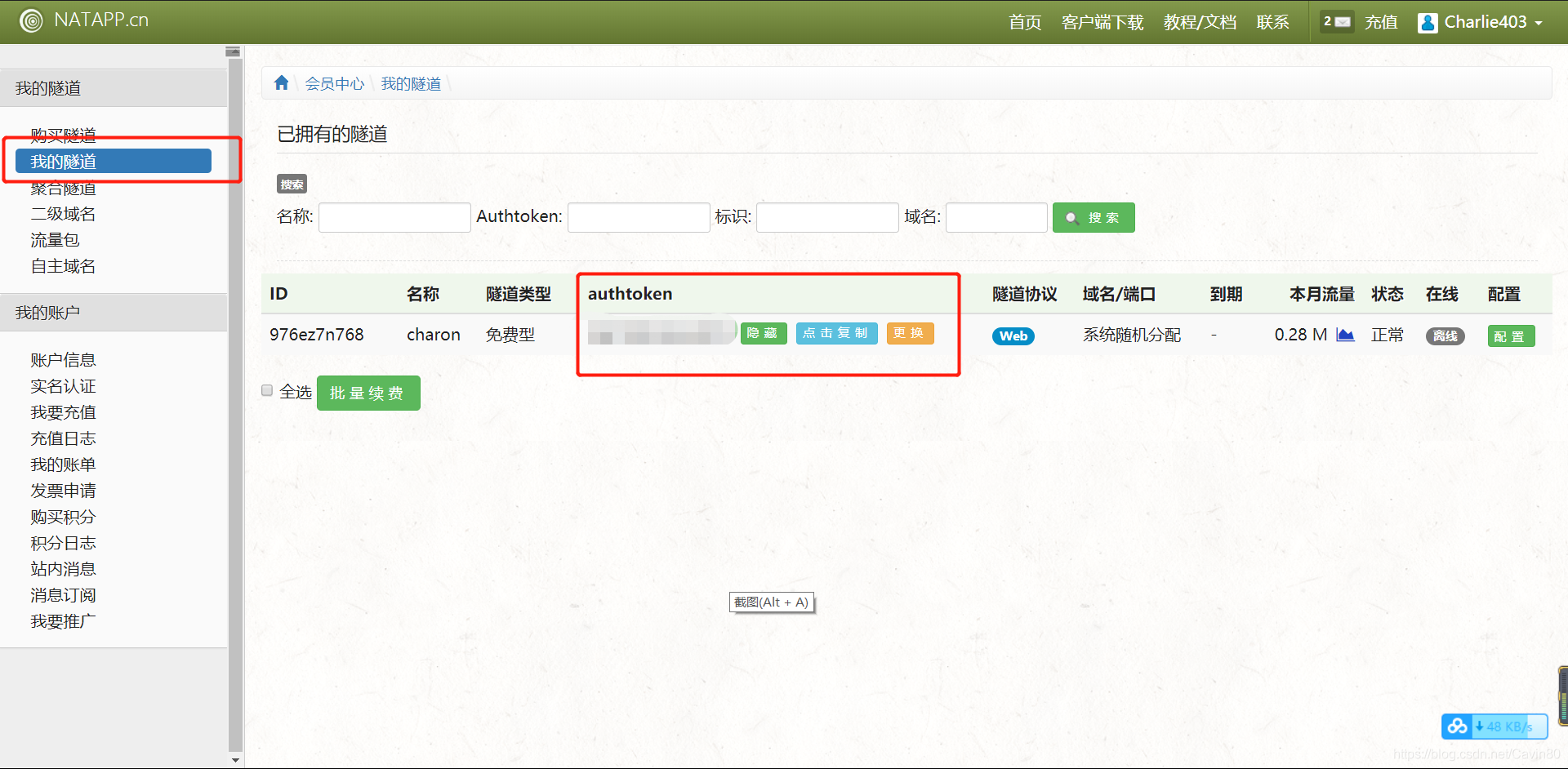The image size is (1568, 769).
Task: Click 点击复制 to copy authtoken
Action: pos(836,333)
